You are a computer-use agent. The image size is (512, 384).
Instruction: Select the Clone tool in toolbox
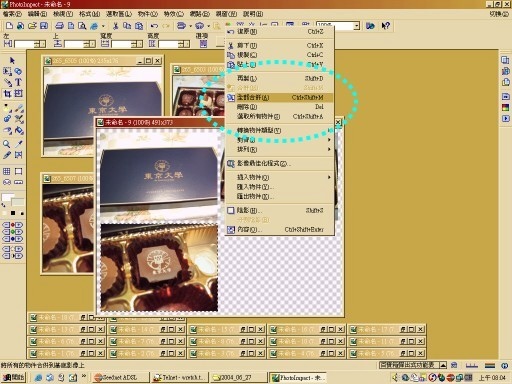pyautogui.click(x=7, y=118)
